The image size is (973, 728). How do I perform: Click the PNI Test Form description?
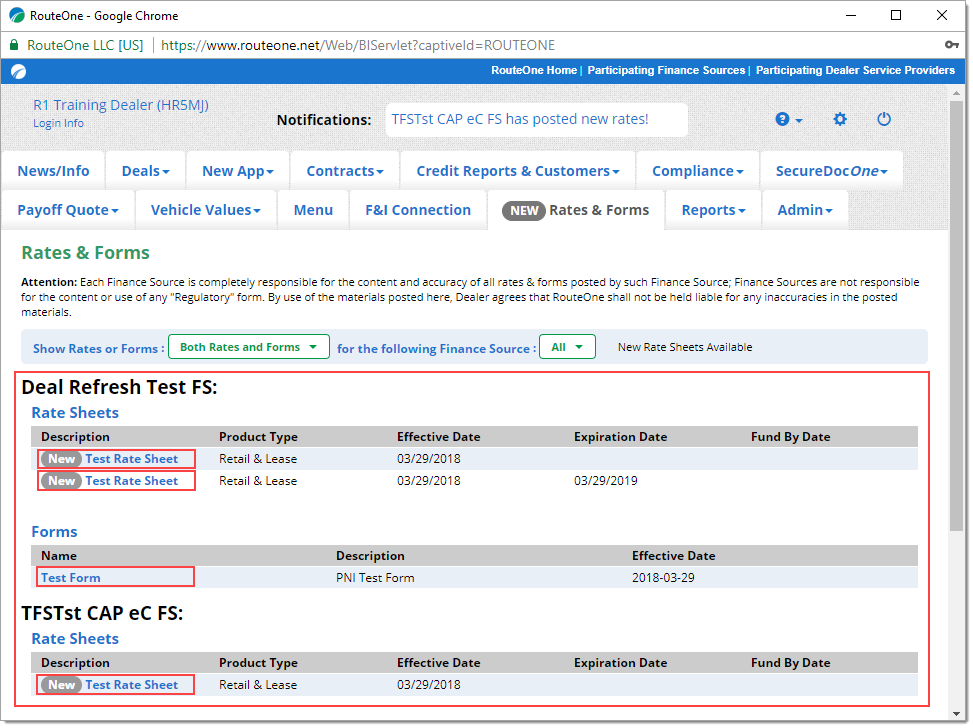click(x=375, y=577)
